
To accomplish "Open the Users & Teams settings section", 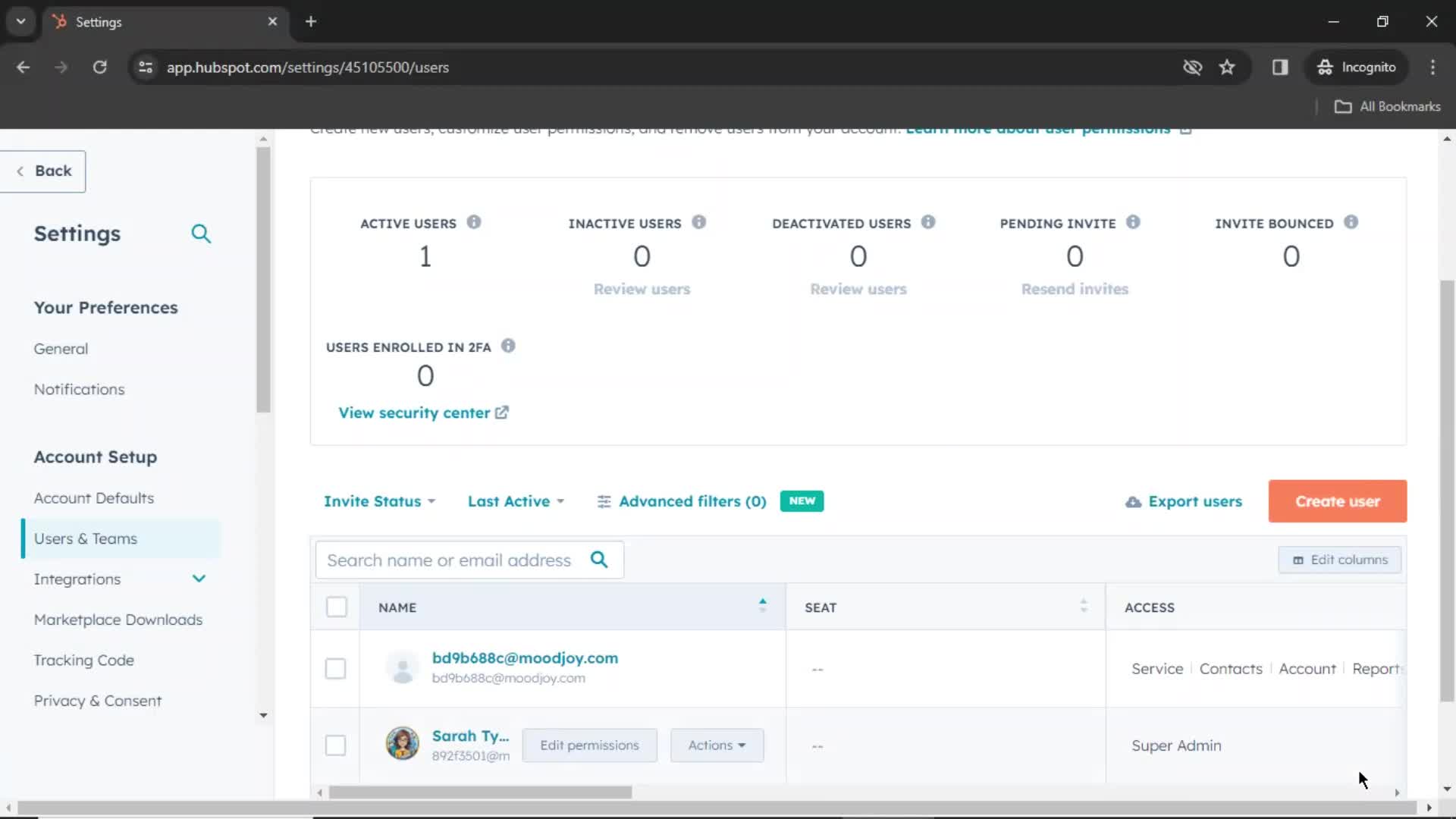I will pos(85,538).
